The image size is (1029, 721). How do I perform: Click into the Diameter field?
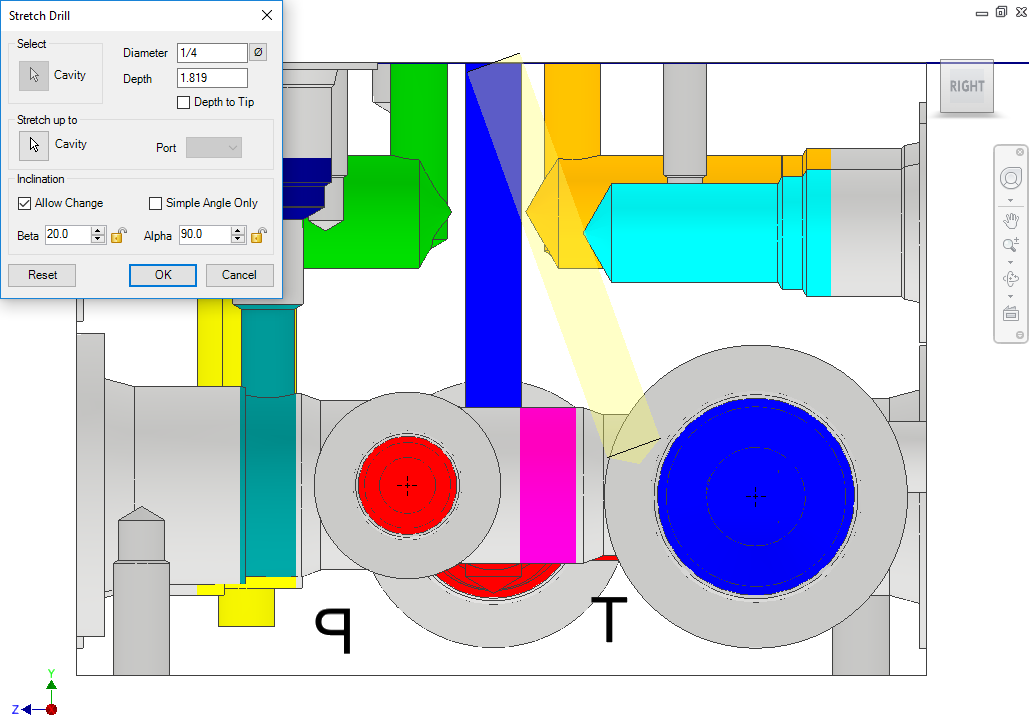(x=212, y=52)
